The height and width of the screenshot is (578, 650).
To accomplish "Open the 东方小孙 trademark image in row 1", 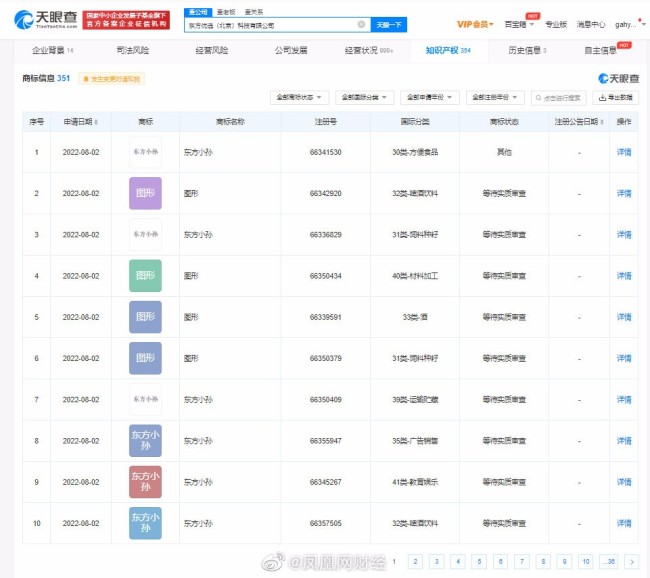I will 146,152.
